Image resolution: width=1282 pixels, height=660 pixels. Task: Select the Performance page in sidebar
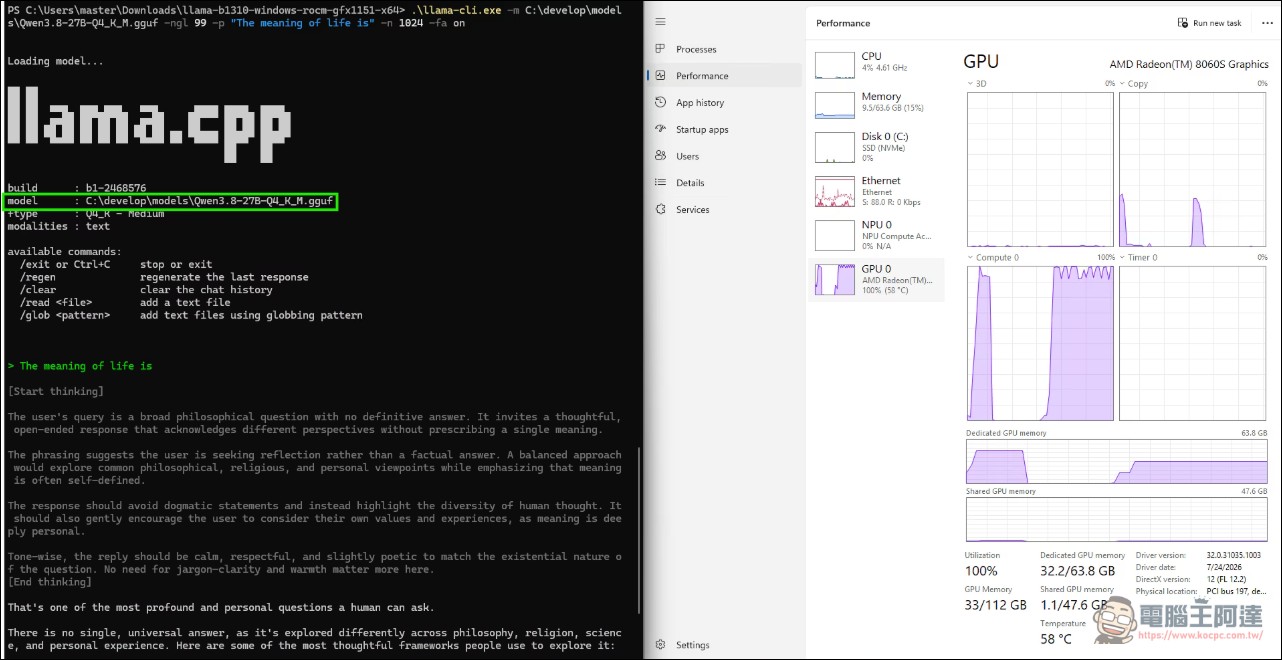point(724,76)
